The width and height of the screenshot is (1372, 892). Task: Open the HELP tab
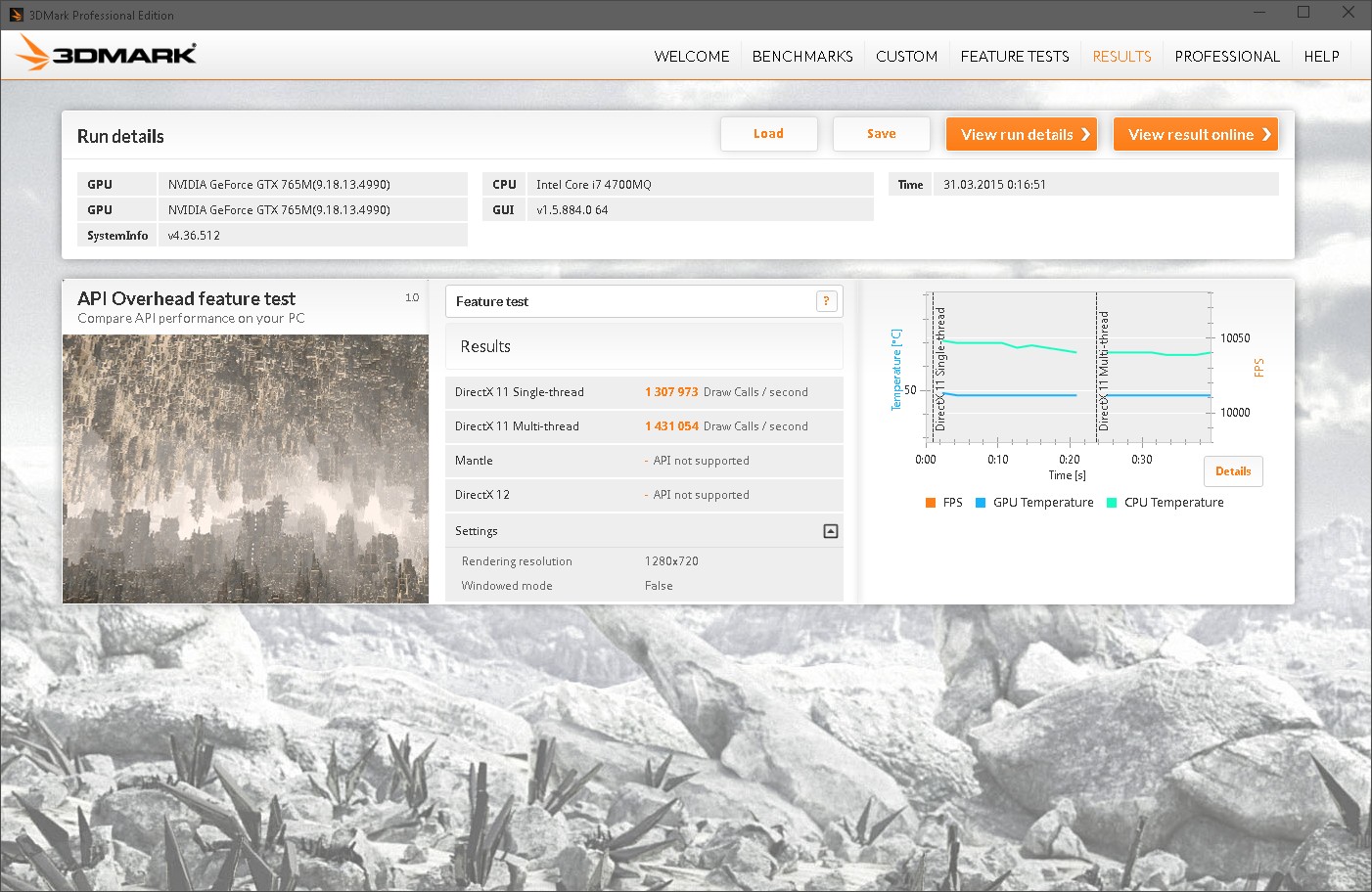1321,57
